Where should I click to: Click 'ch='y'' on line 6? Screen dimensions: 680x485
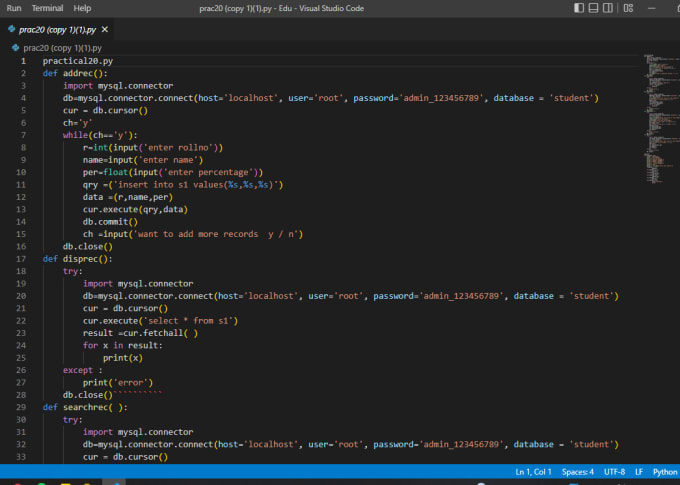(78, 123)
